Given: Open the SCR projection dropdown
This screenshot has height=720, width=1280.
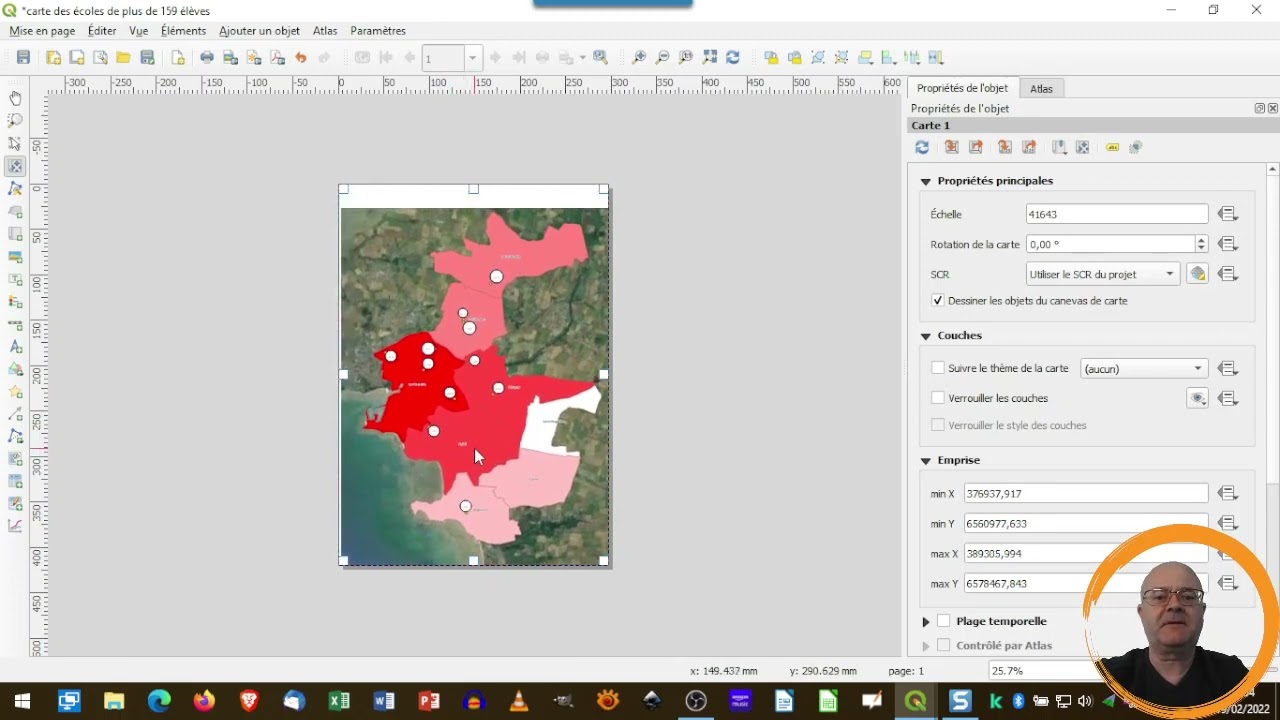Looking at the screenshot, I should pos(1102,274).
